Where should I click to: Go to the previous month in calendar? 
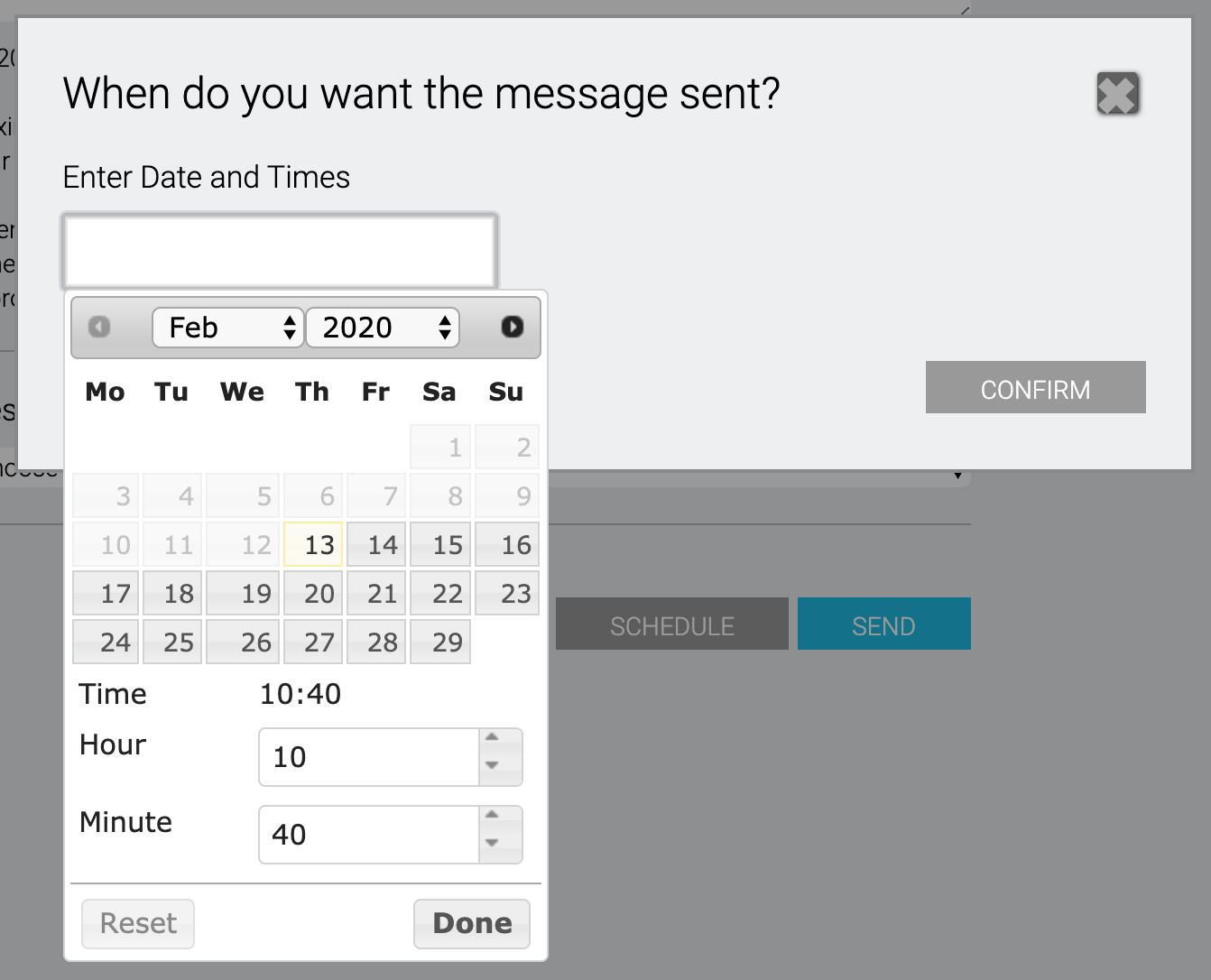[99, 327]
